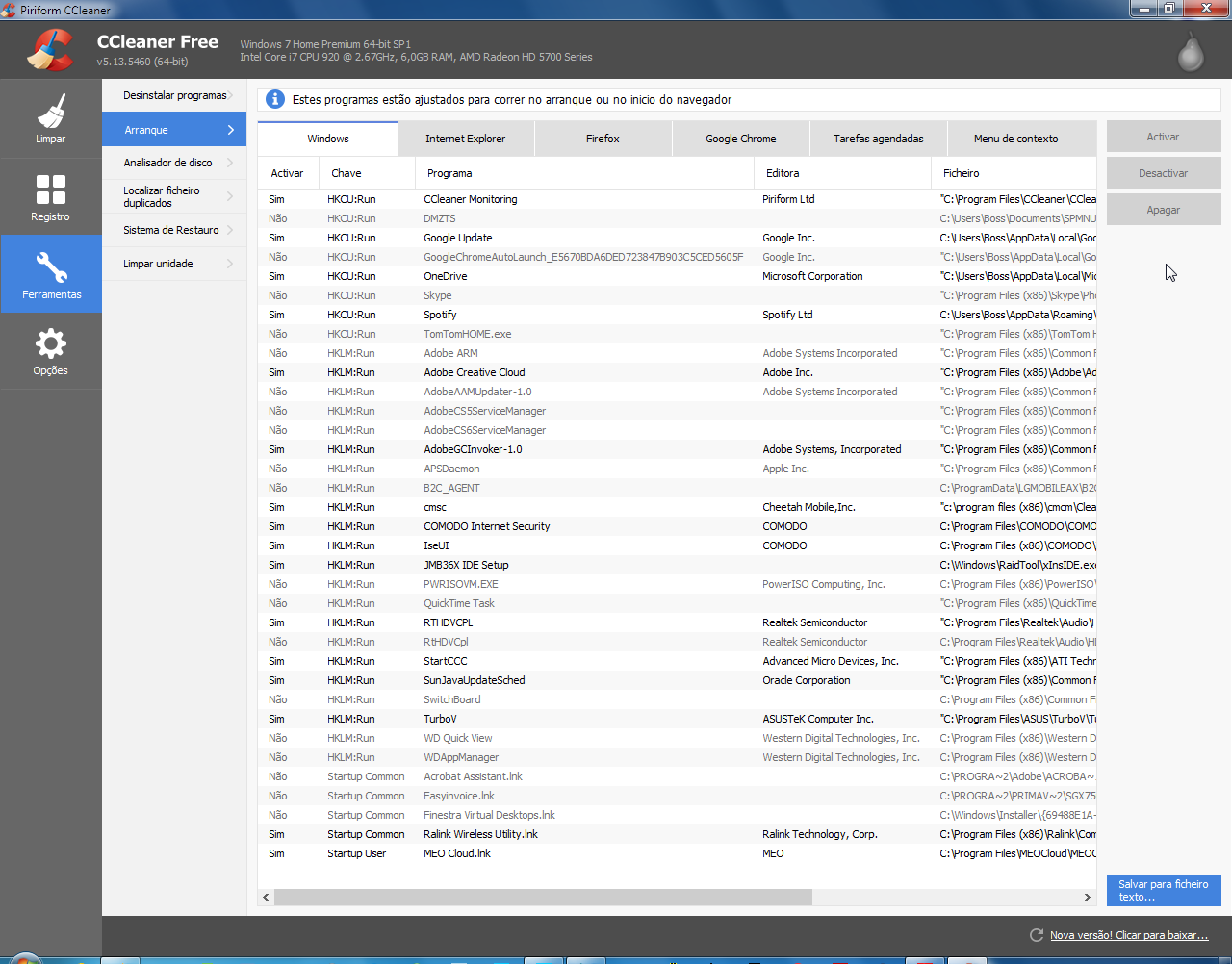Select the Ralink Wireless Utility.lnk entry

point(677,834)
